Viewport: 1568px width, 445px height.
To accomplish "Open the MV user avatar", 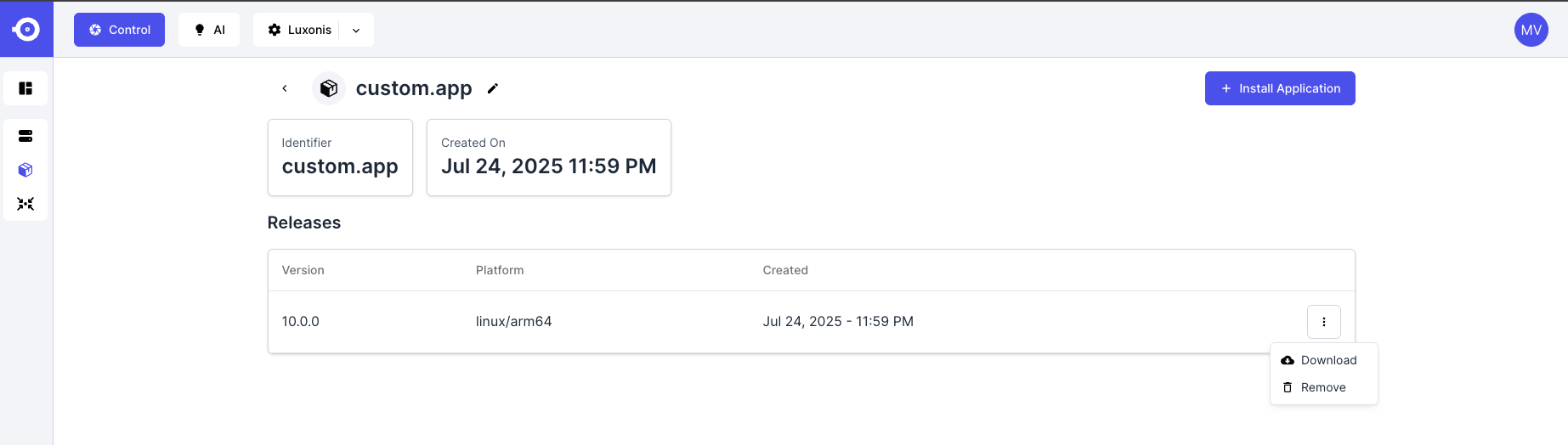I will [1531, 30].
